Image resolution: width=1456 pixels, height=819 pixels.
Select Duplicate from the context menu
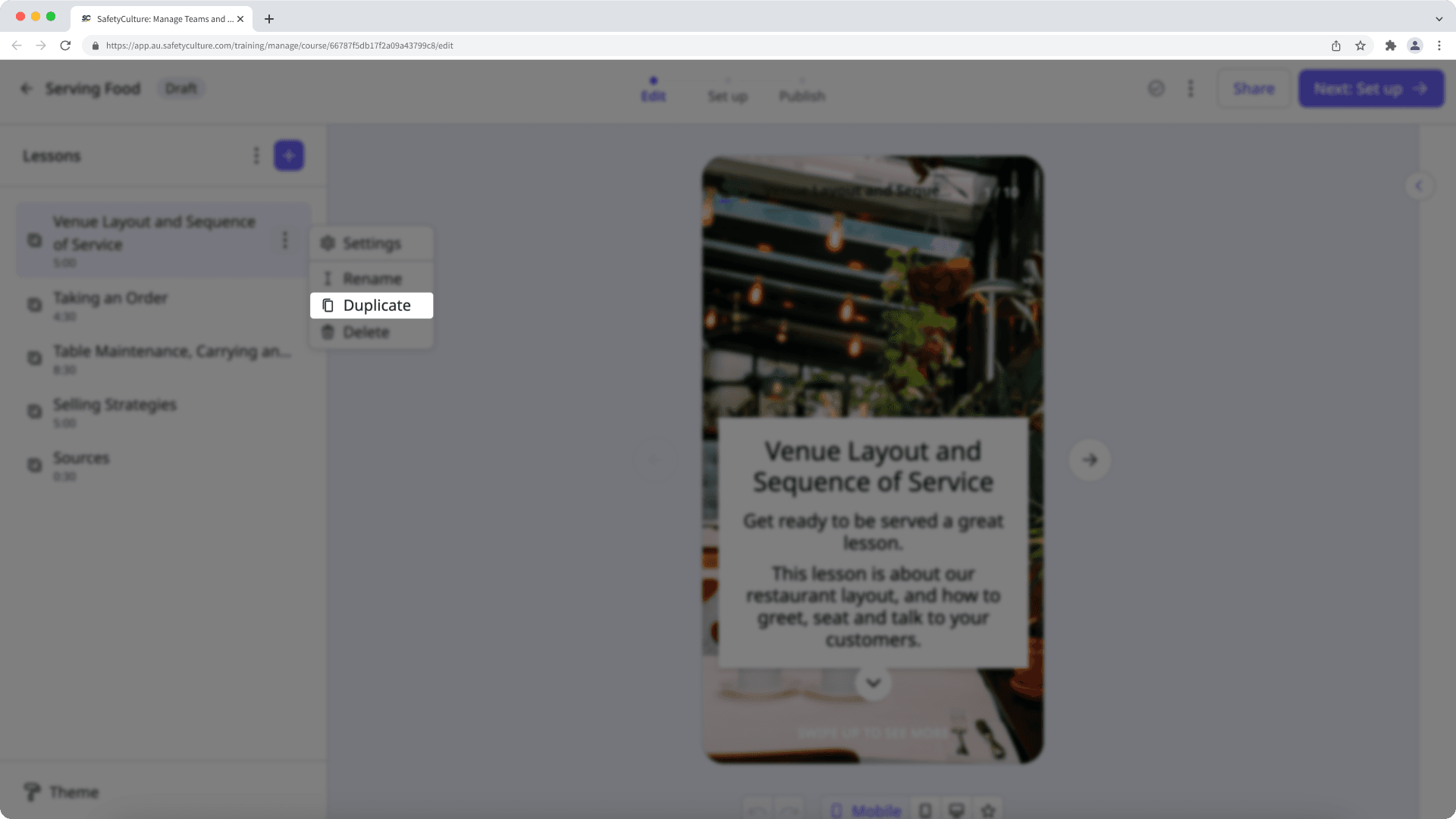click(376, 305)
